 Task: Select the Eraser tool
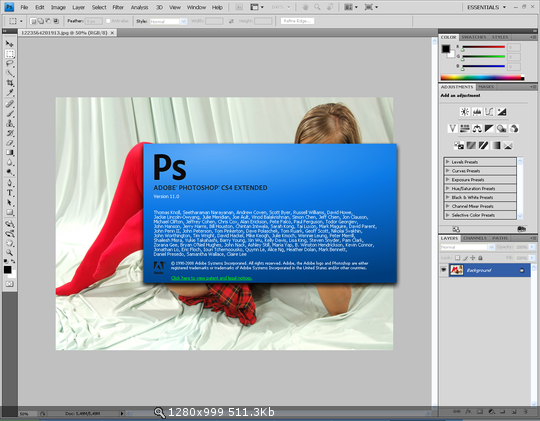tap(10, 143)
